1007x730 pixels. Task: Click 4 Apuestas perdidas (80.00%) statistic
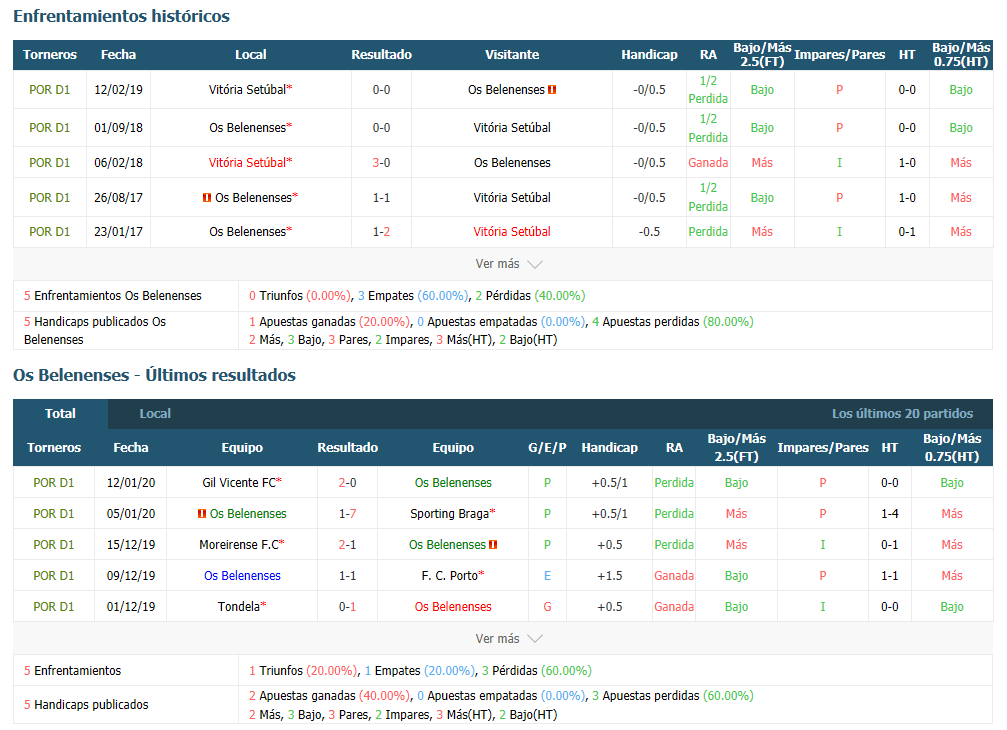[672, 322]
